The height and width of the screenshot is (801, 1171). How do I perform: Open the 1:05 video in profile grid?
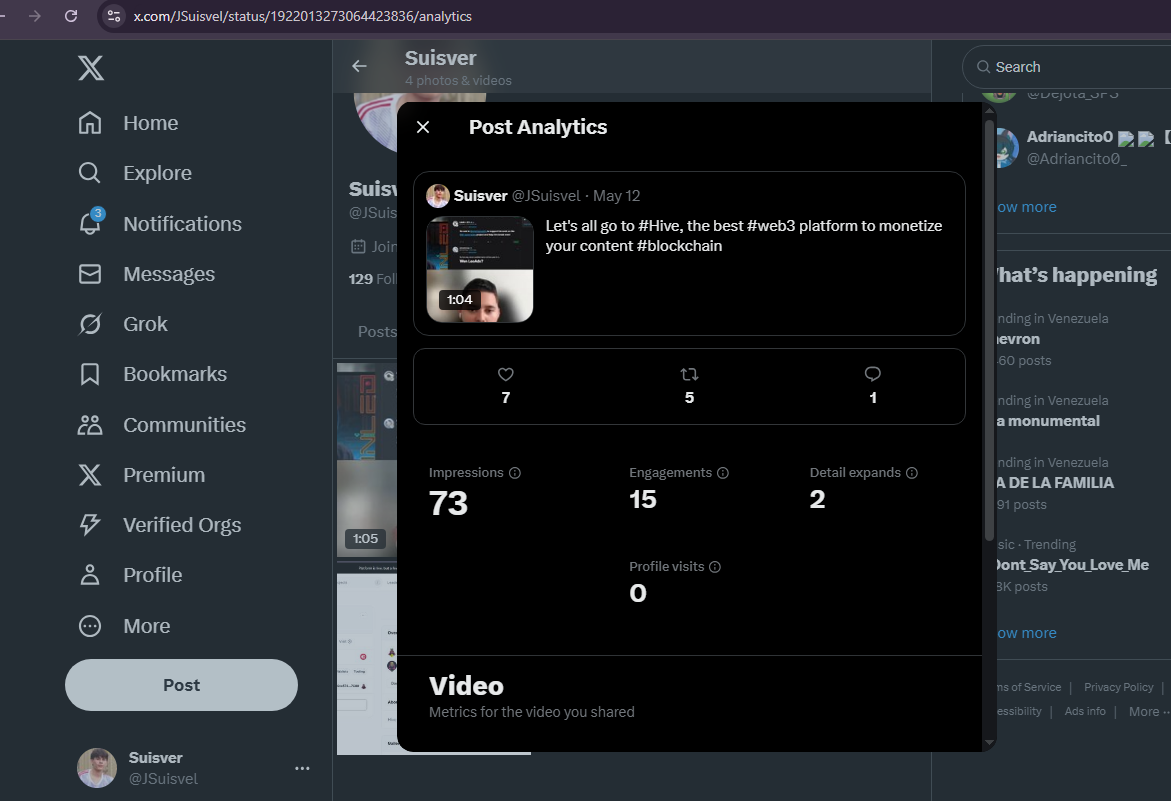tap(367, 460)
